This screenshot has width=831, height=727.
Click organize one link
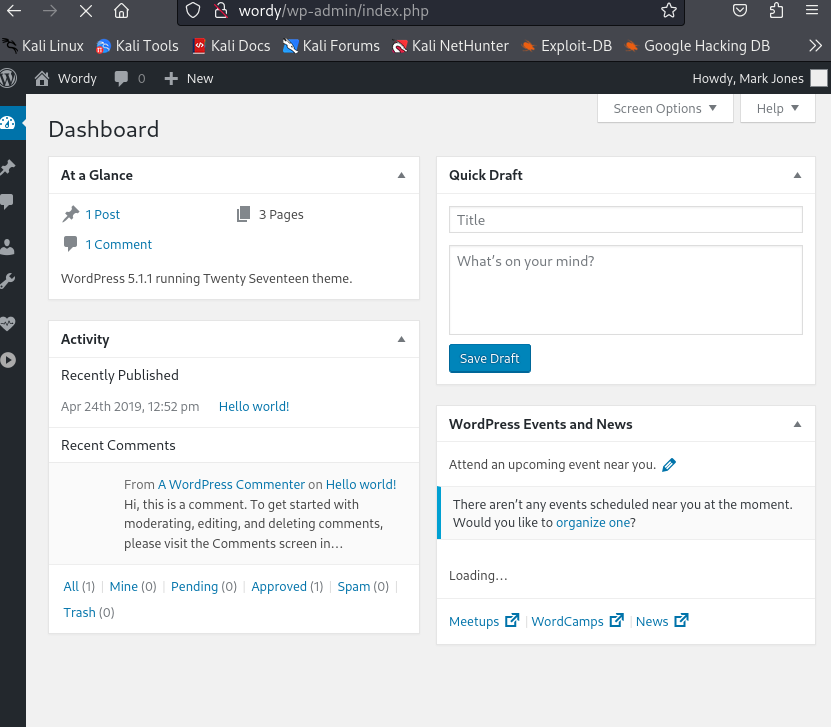593,522
